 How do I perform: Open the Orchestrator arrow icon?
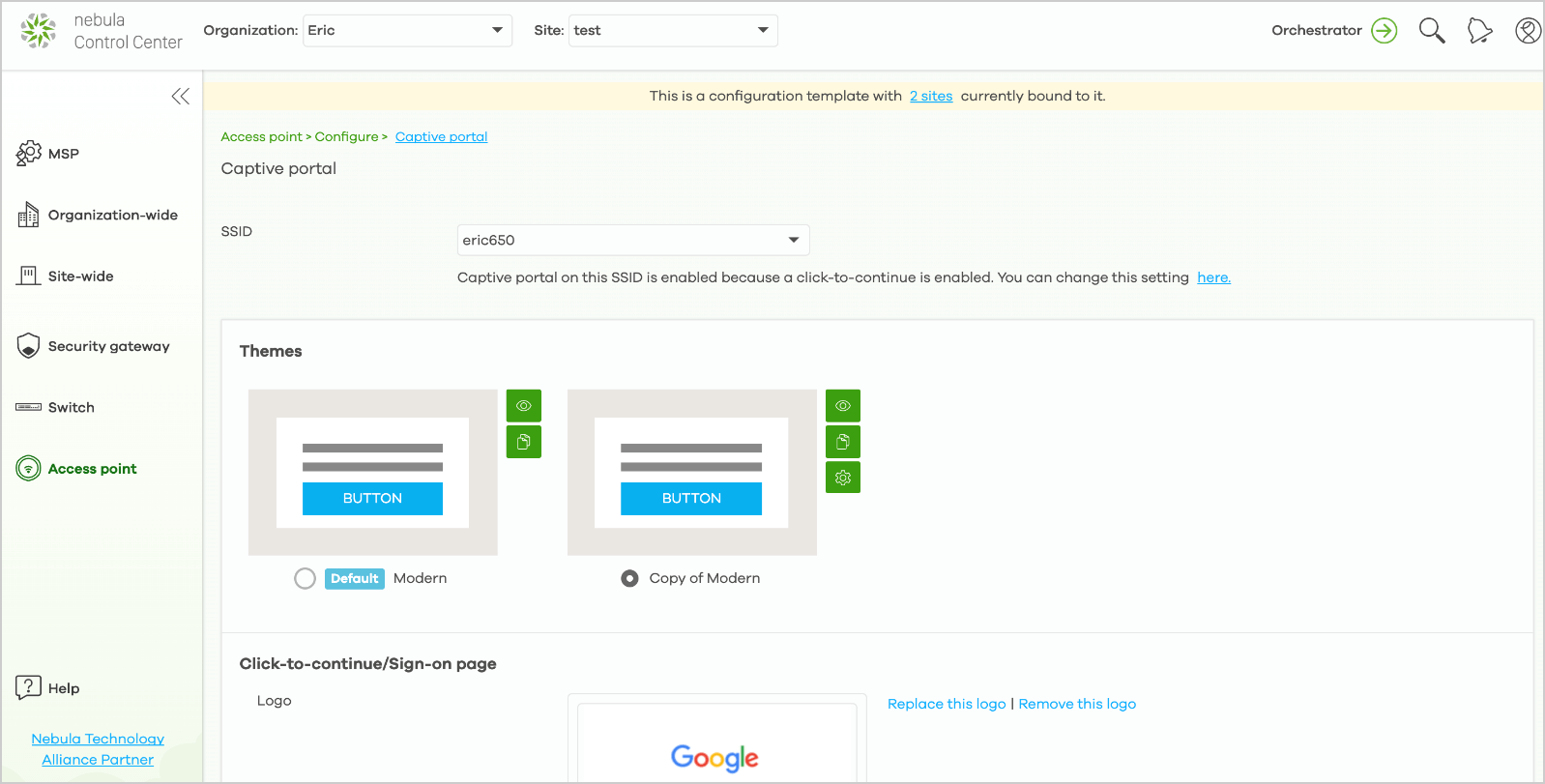(x=1385, y=31)
